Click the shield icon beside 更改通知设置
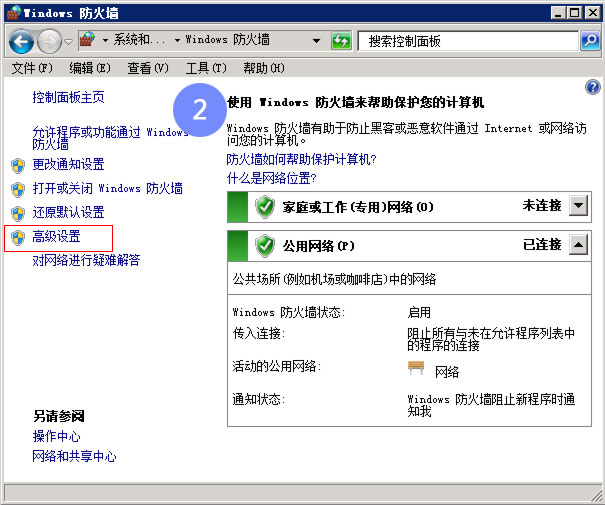605x505 pixels. click(x=18, y=164)
